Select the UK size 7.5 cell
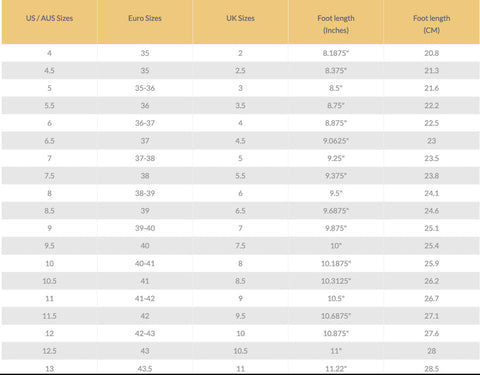The height and width of the screenshot is (375, 480). 240,246
